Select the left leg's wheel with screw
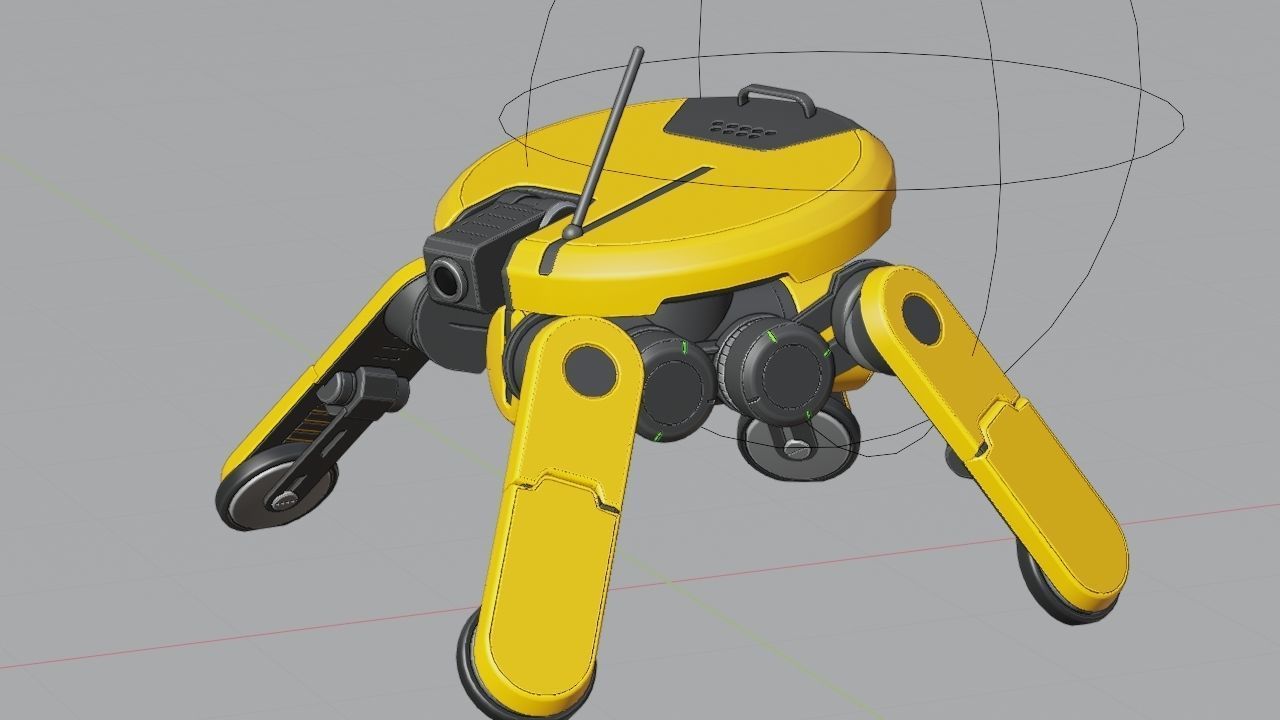 (x=277, y=490)
